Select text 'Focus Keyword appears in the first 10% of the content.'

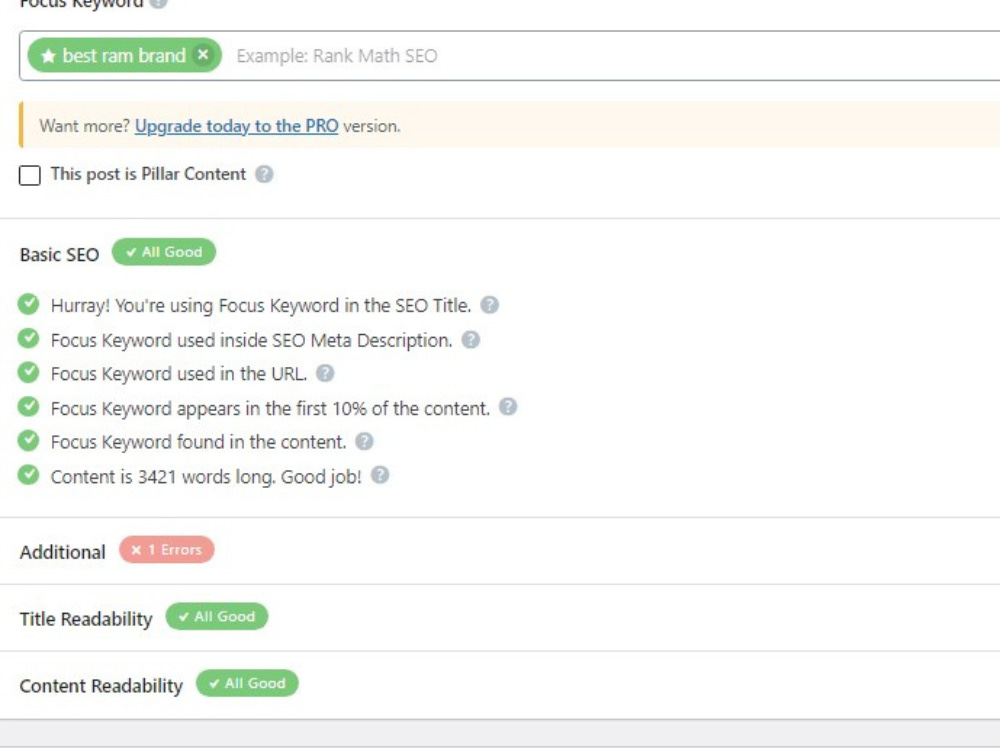[x=270, y=408]
